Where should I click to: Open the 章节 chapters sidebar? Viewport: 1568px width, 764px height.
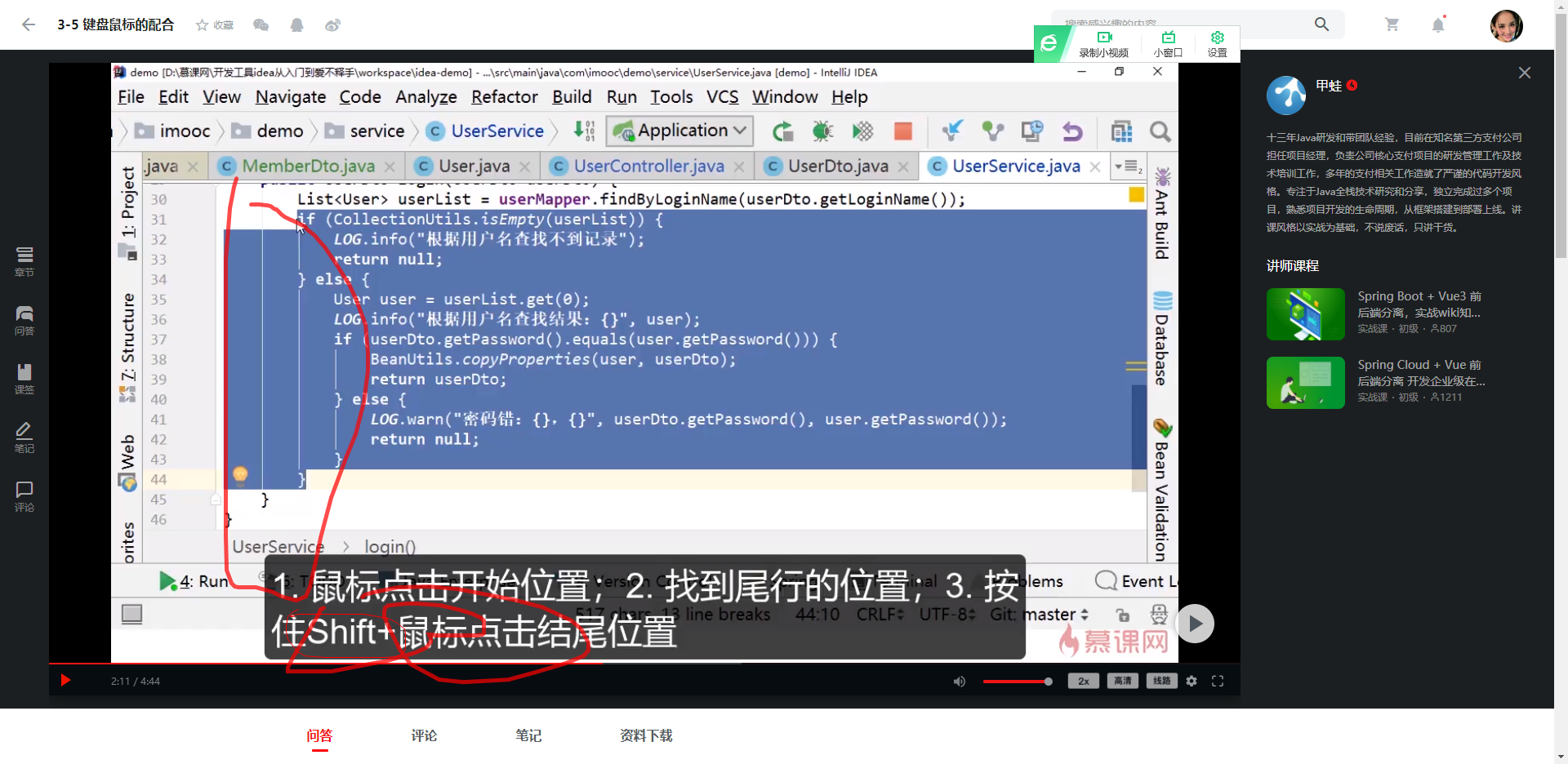tap(24, 262)
